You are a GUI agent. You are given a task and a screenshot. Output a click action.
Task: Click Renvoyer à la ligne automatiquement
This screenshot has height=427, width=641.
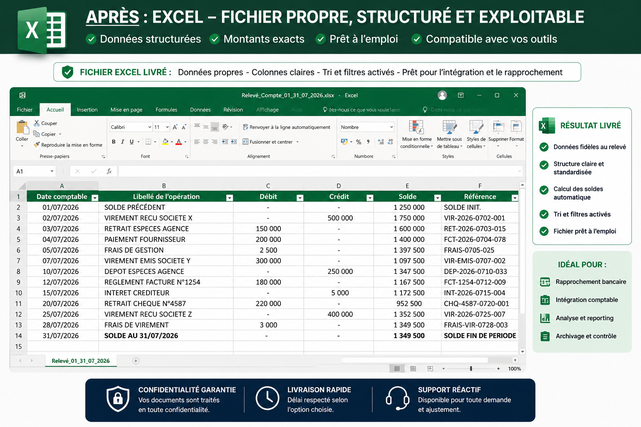[x=286, y=127]
